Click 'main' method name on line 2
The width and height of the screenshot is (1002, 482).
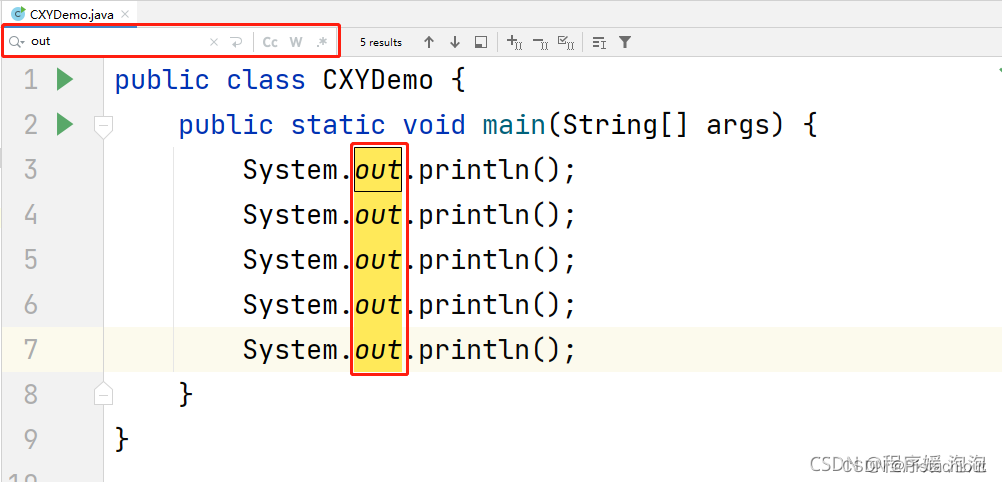(x=514, y=125)
